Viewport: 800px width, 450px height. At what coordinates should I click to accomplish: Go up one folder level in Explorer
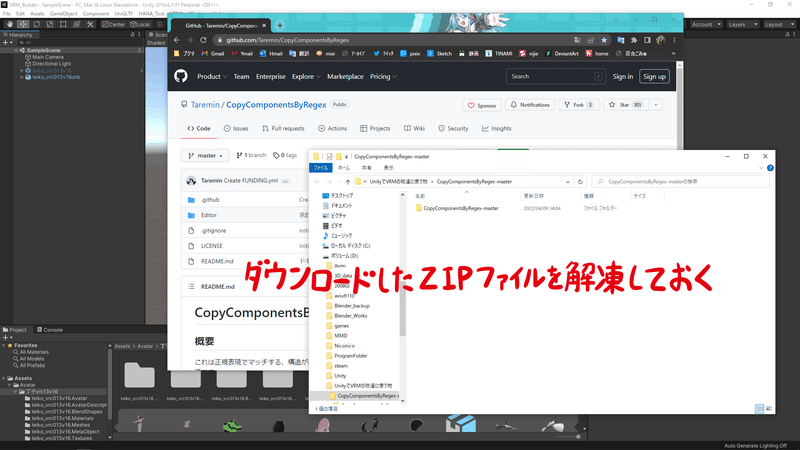coord(347,182)
